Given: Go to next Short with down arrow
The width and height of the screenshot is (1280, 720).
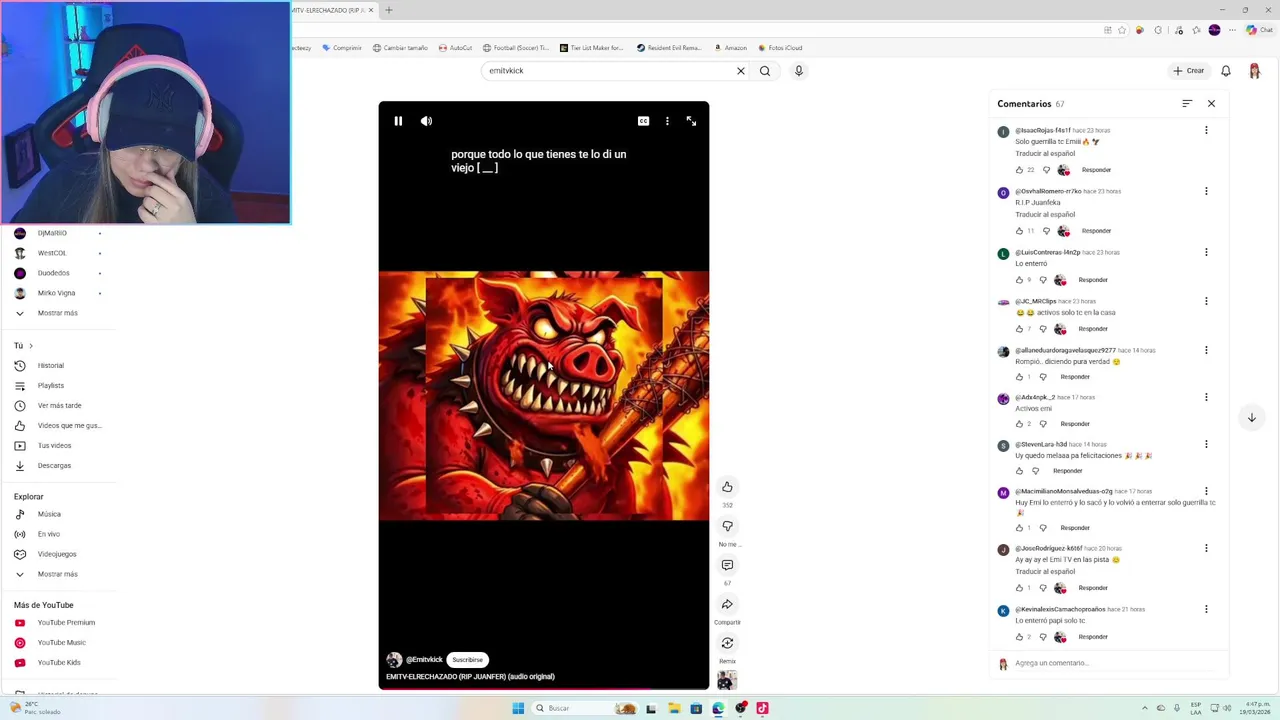Looking at the screenshot, I should click(x=1251, y=418).
